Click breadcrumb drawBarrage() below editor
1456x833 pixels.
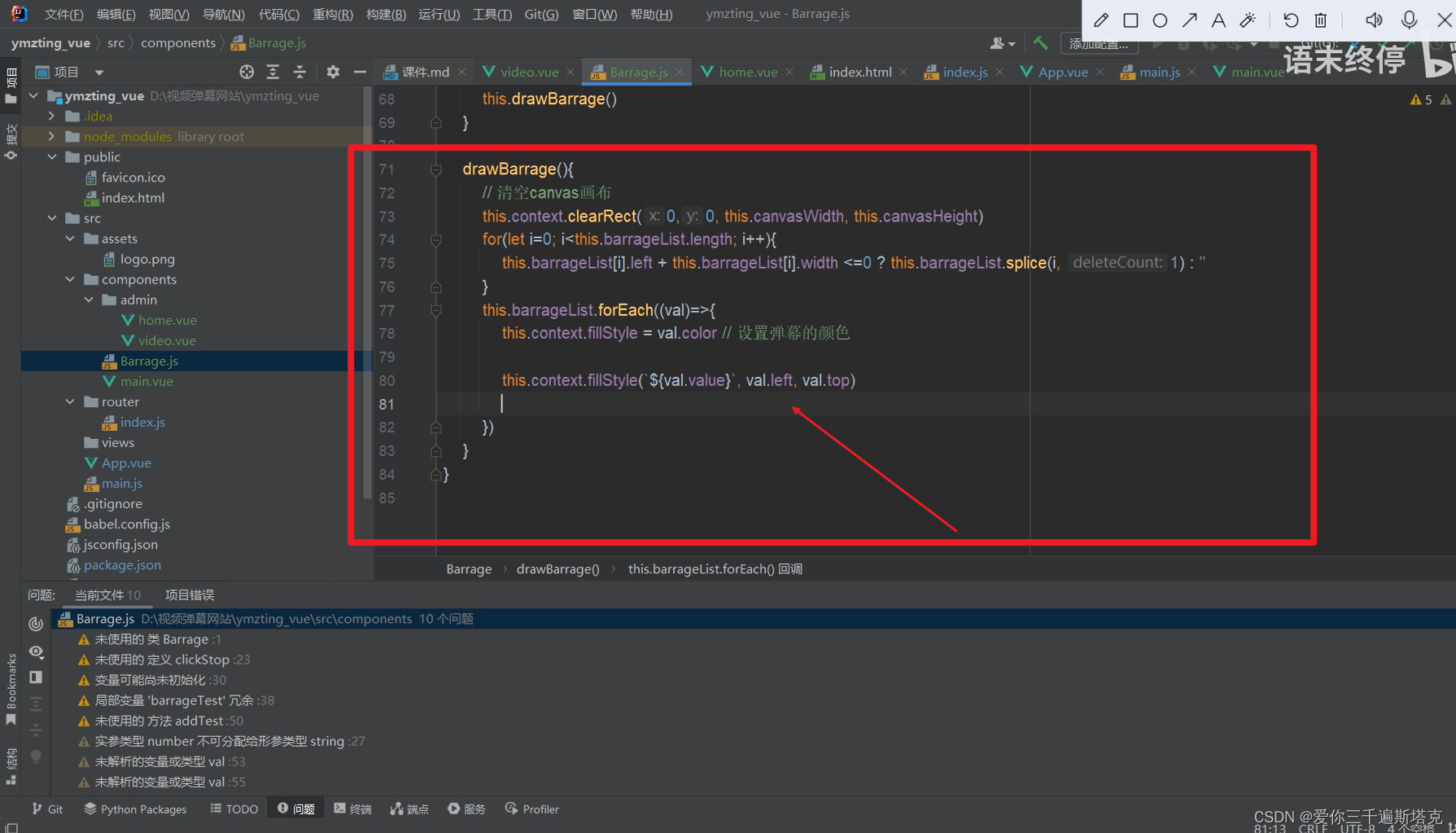(x=557, y=569)
